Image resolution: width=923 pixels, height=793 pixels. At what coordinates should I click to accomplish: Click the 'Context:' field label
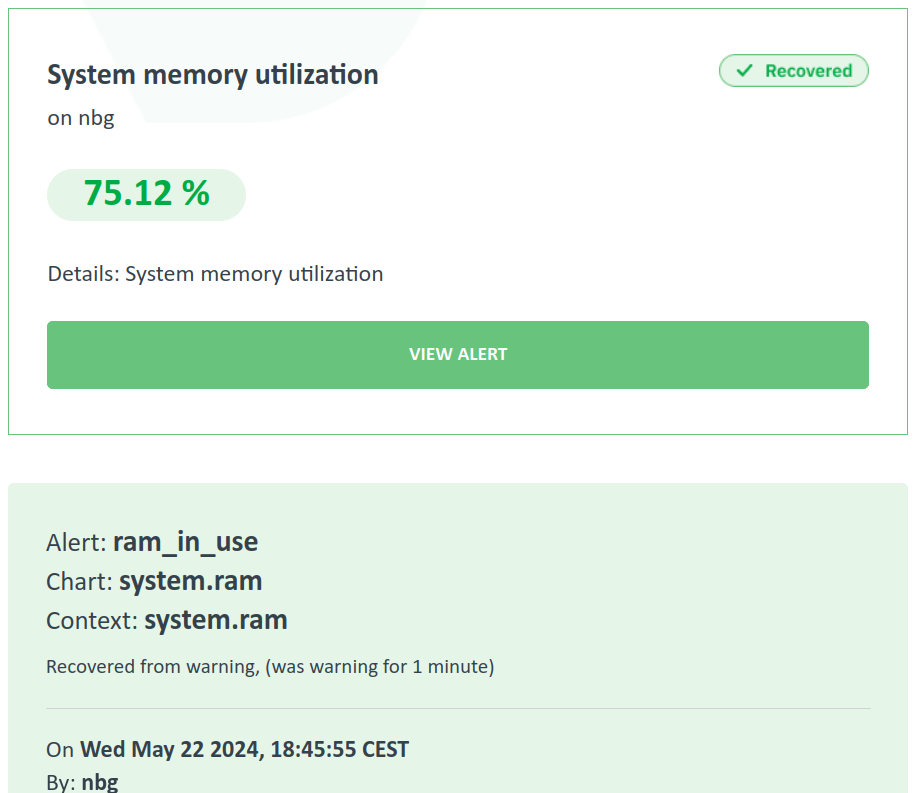click(92, 621)
